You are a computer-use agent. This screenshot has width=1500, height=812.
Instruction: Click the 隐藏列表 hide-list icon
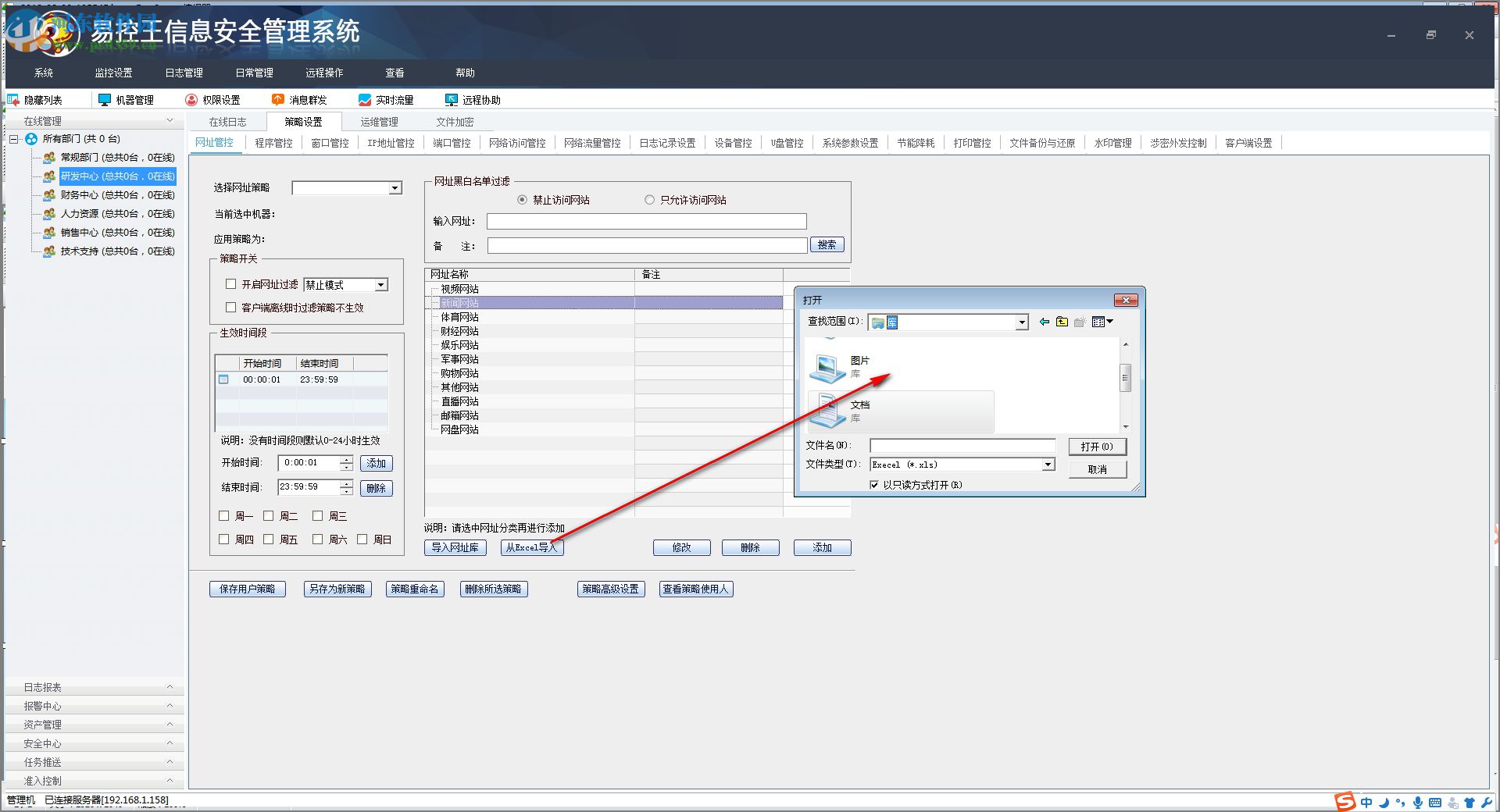coord(13,100)
